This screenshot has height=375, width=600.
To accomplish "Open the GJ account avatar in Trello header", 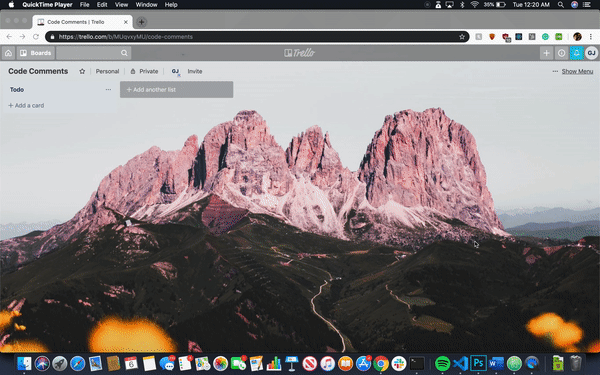I will pyautogui.click(x=591, y=53).
